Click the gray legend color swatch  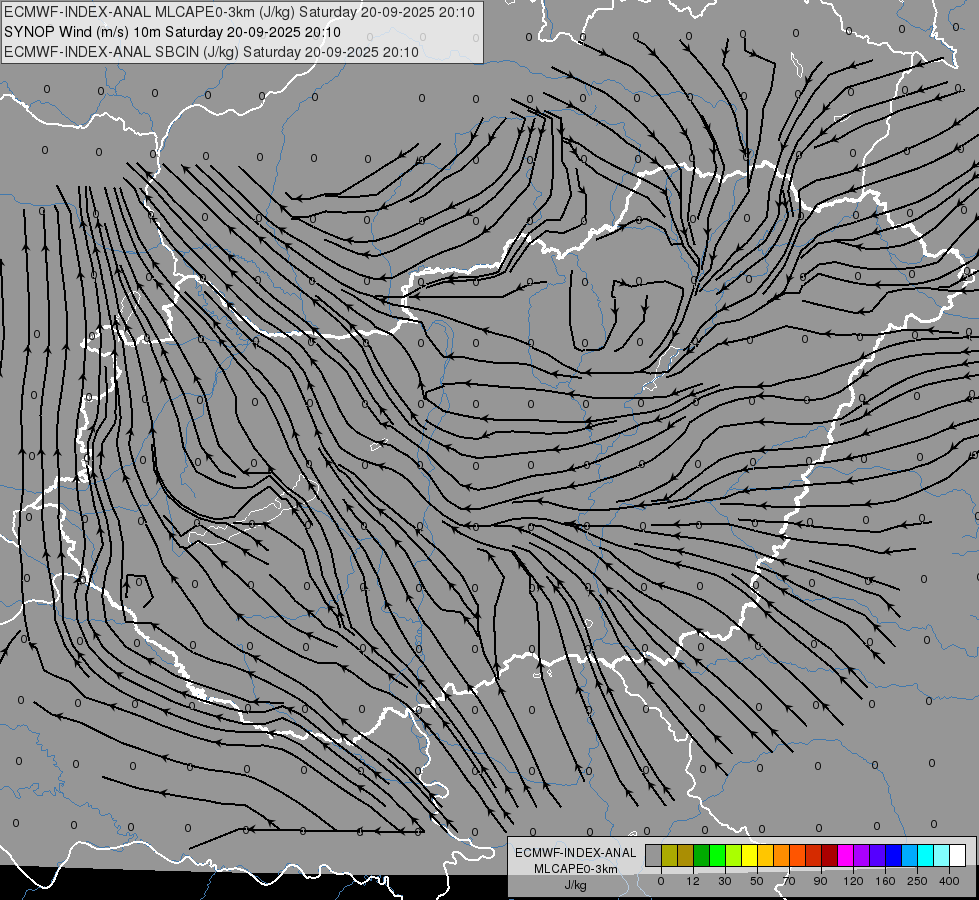(654, 855)
